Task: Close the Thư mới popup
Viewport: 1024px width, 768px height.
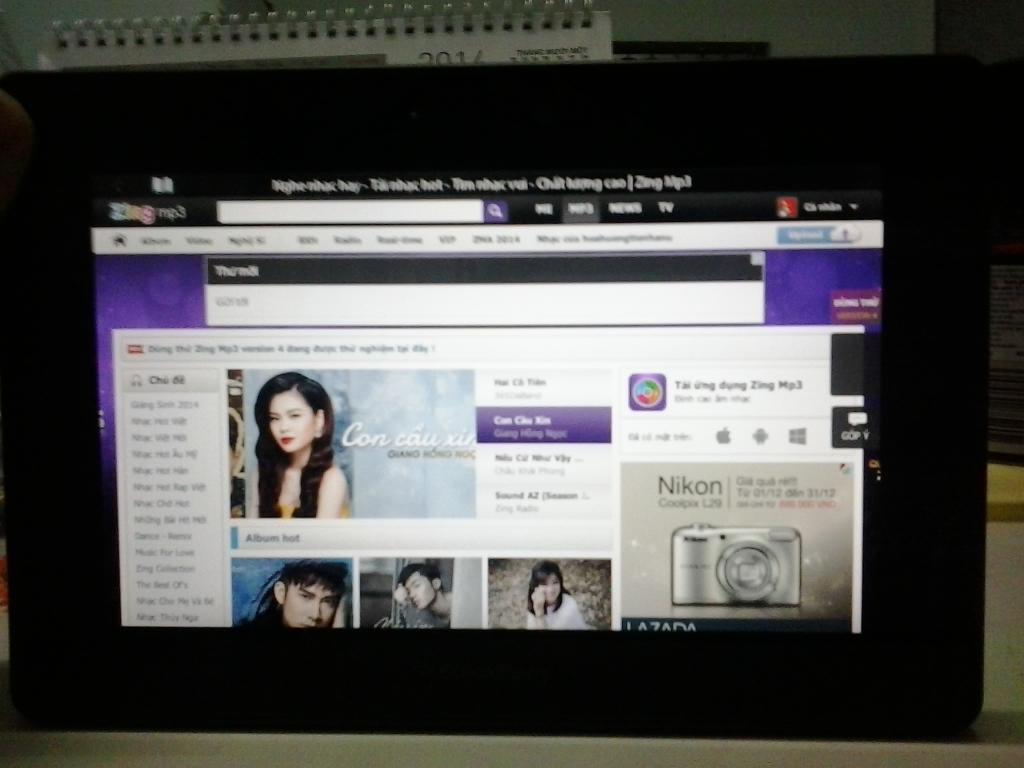Action: [x=757, y=259]
